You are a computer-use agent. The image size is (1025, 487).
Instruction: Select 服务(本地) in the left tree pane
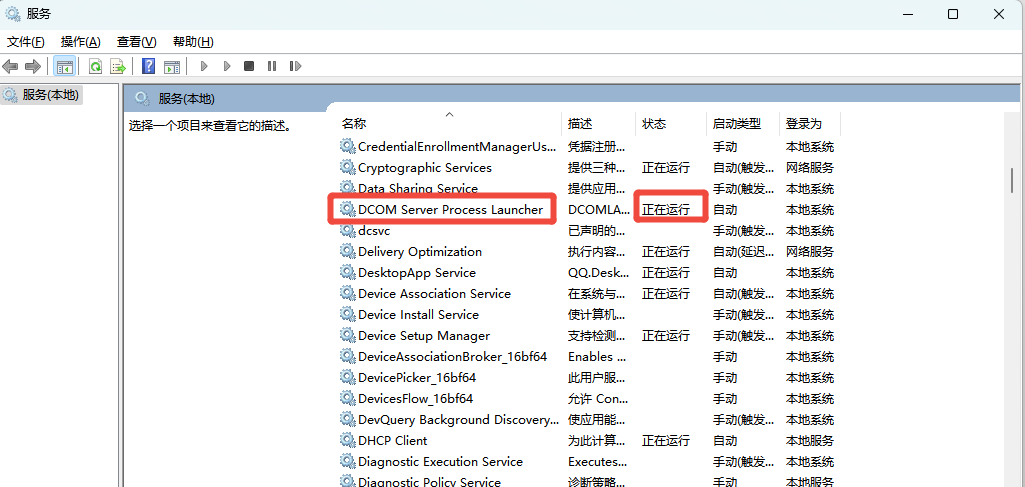point(50,95)
